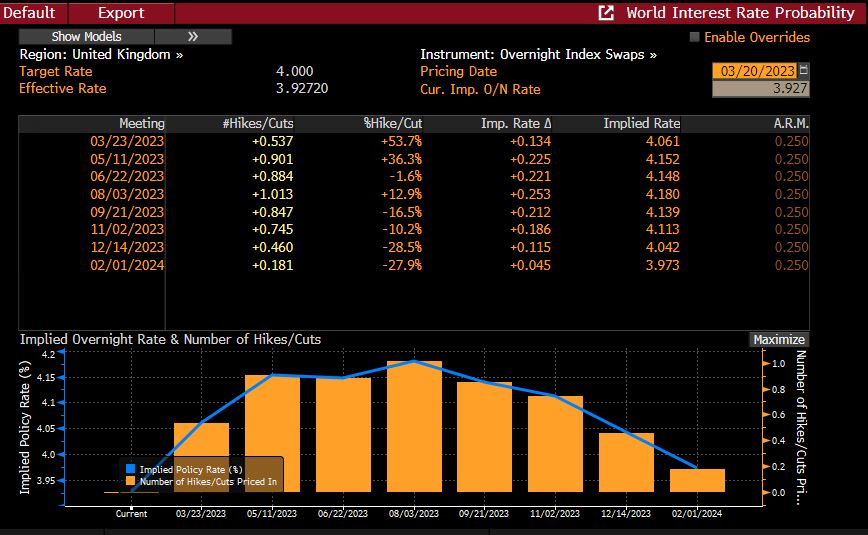The image size is (868, 535).
Task: Maximize the implied rate chart
Action: [x=778, y=340]
